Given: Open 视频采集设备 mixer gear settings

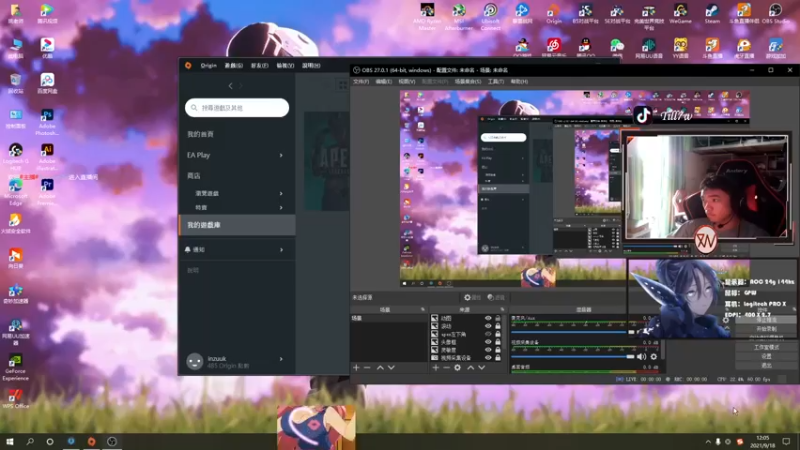Looking at the screenshot, I should 654,357.
